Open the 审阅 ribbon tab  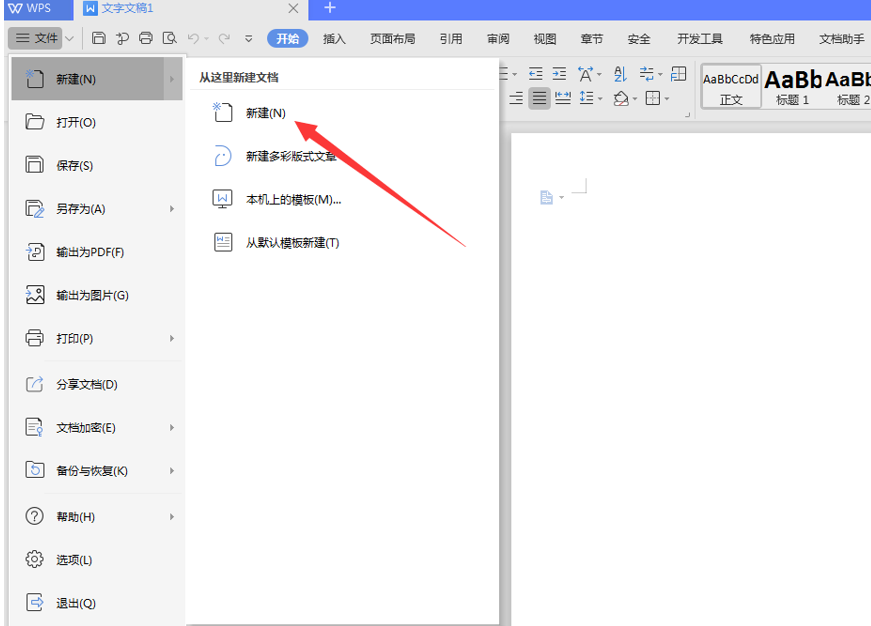498,38
